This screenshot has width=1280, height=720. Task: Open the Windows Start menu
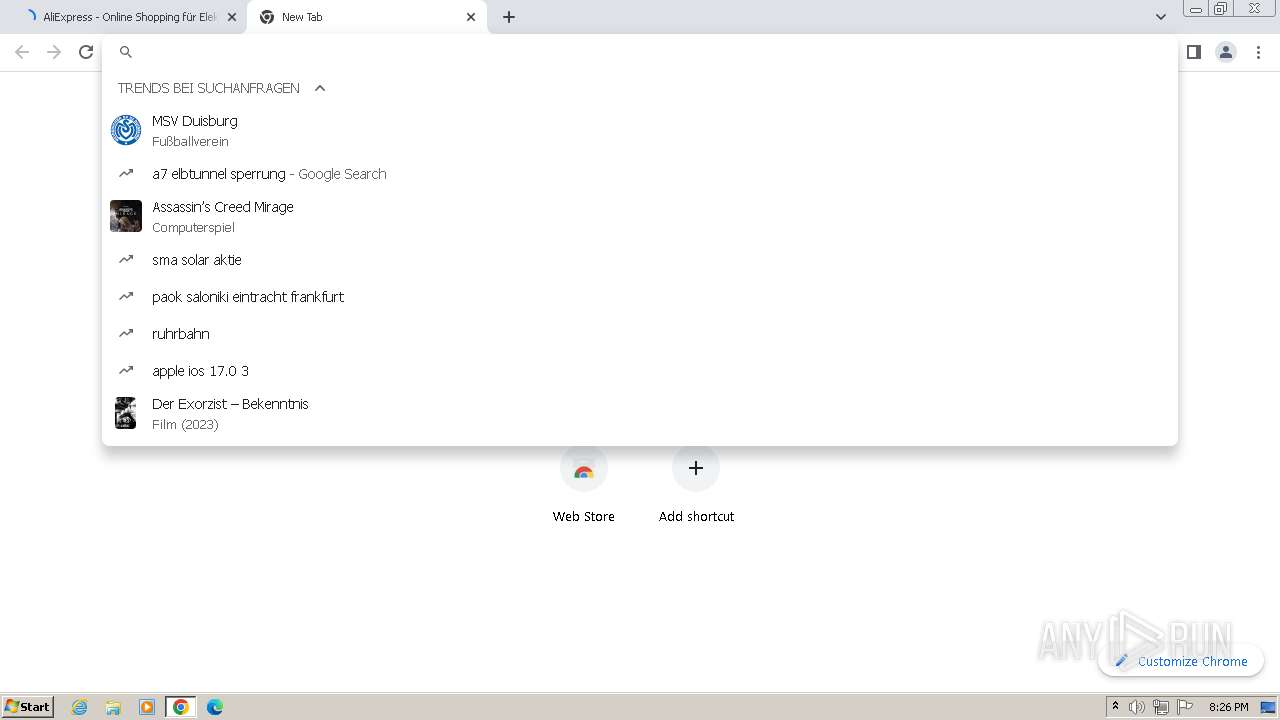pos(28,706)
